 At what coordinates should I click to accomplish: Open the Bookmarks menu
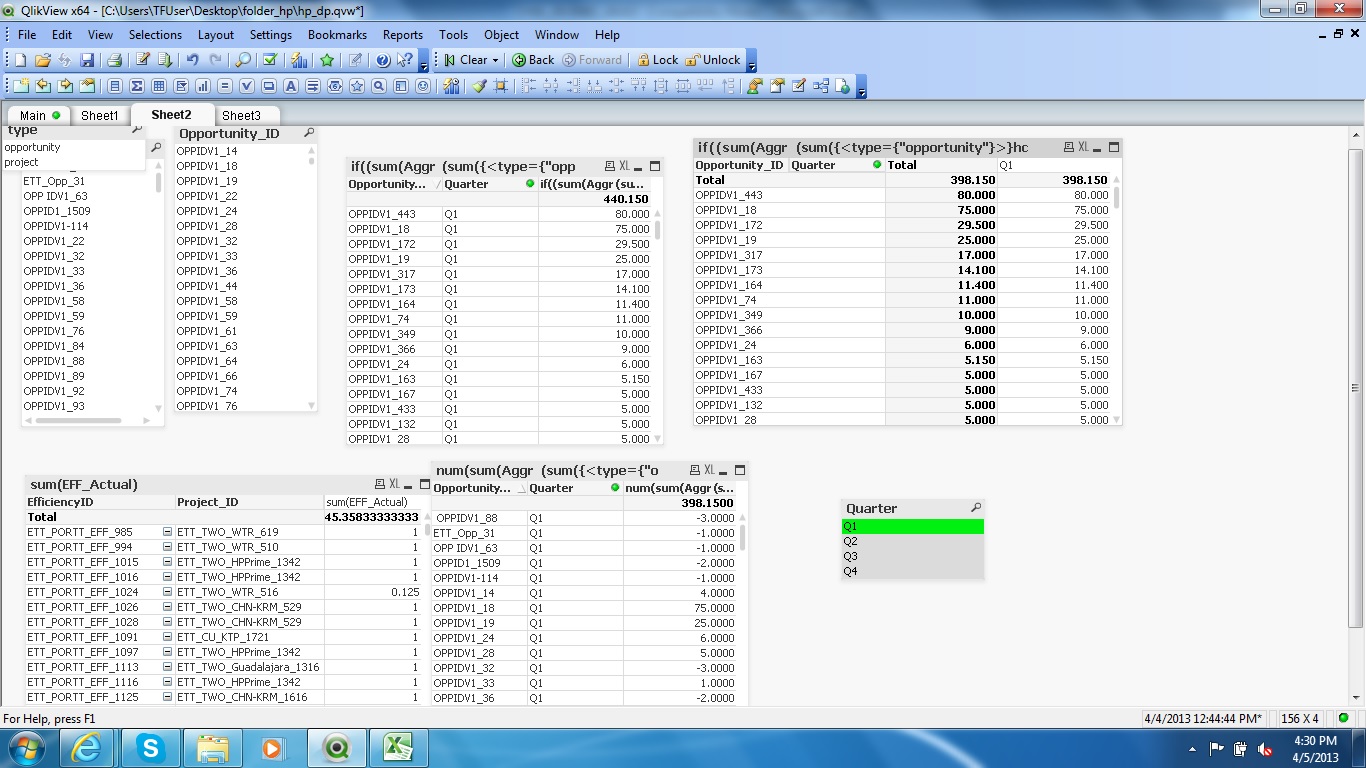click(337, 34)
